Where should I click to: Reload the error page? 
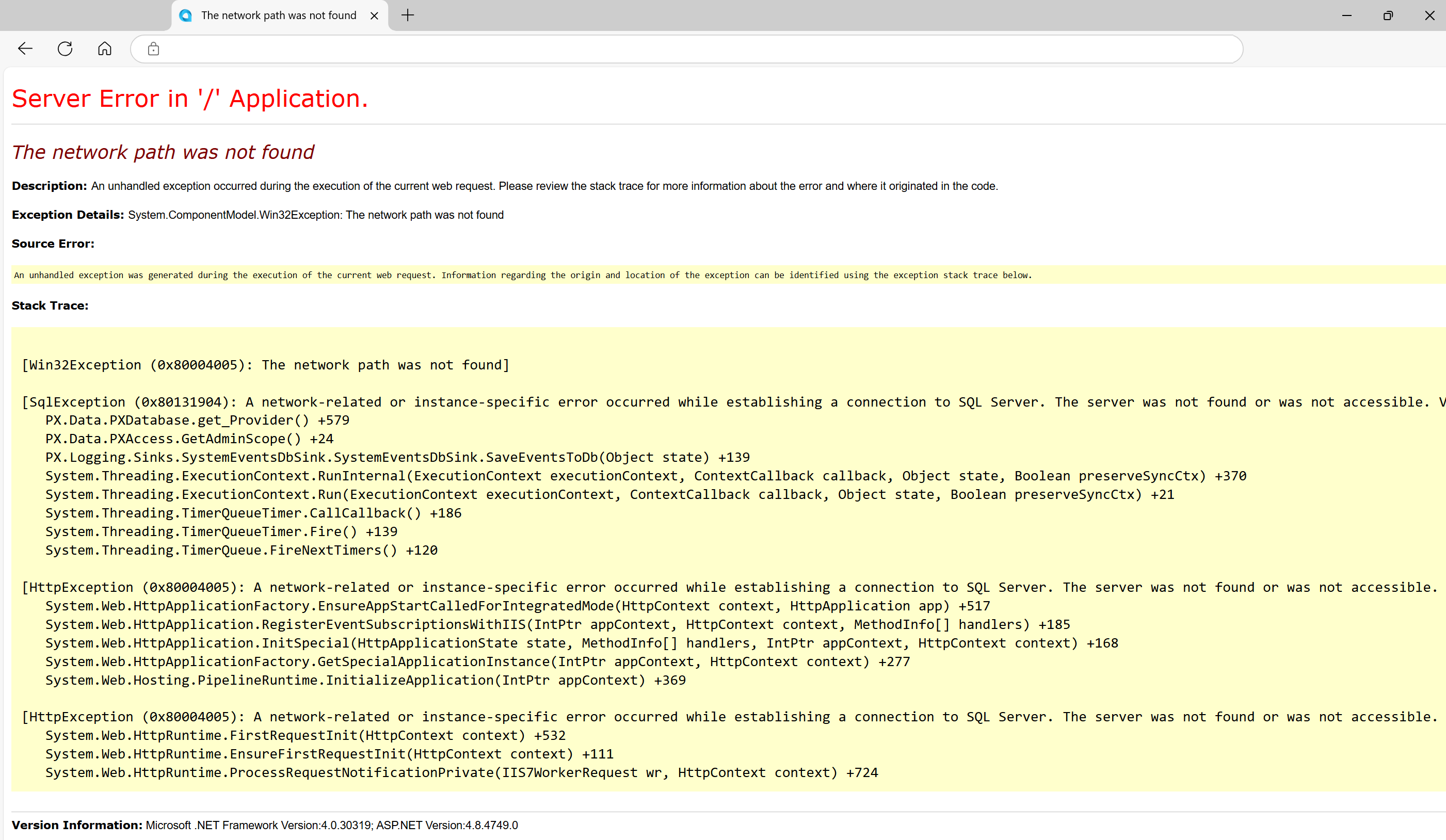(x=65, y=49)
